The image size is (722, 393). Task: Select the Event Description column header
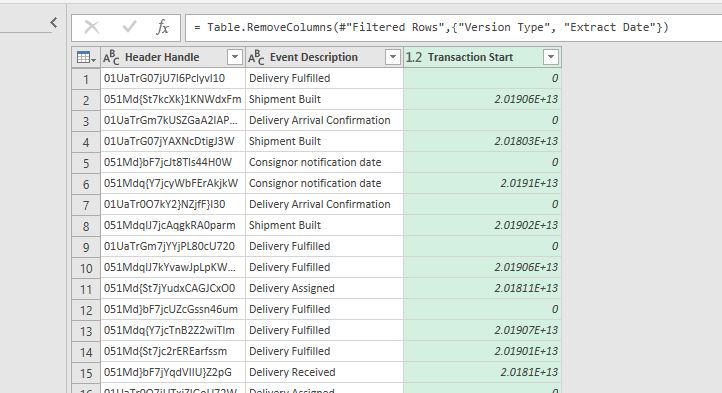tap(324, 57)
